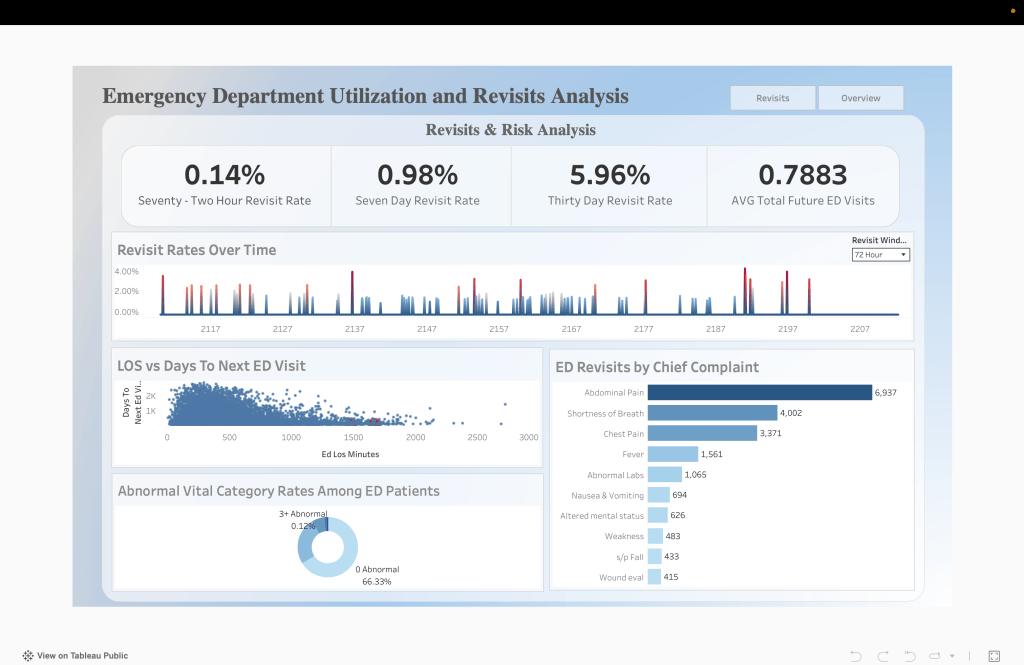This screenshot has width=1024, height=665.
Task: Select the Shortness of Breath bar
Action: coord(712,413)
